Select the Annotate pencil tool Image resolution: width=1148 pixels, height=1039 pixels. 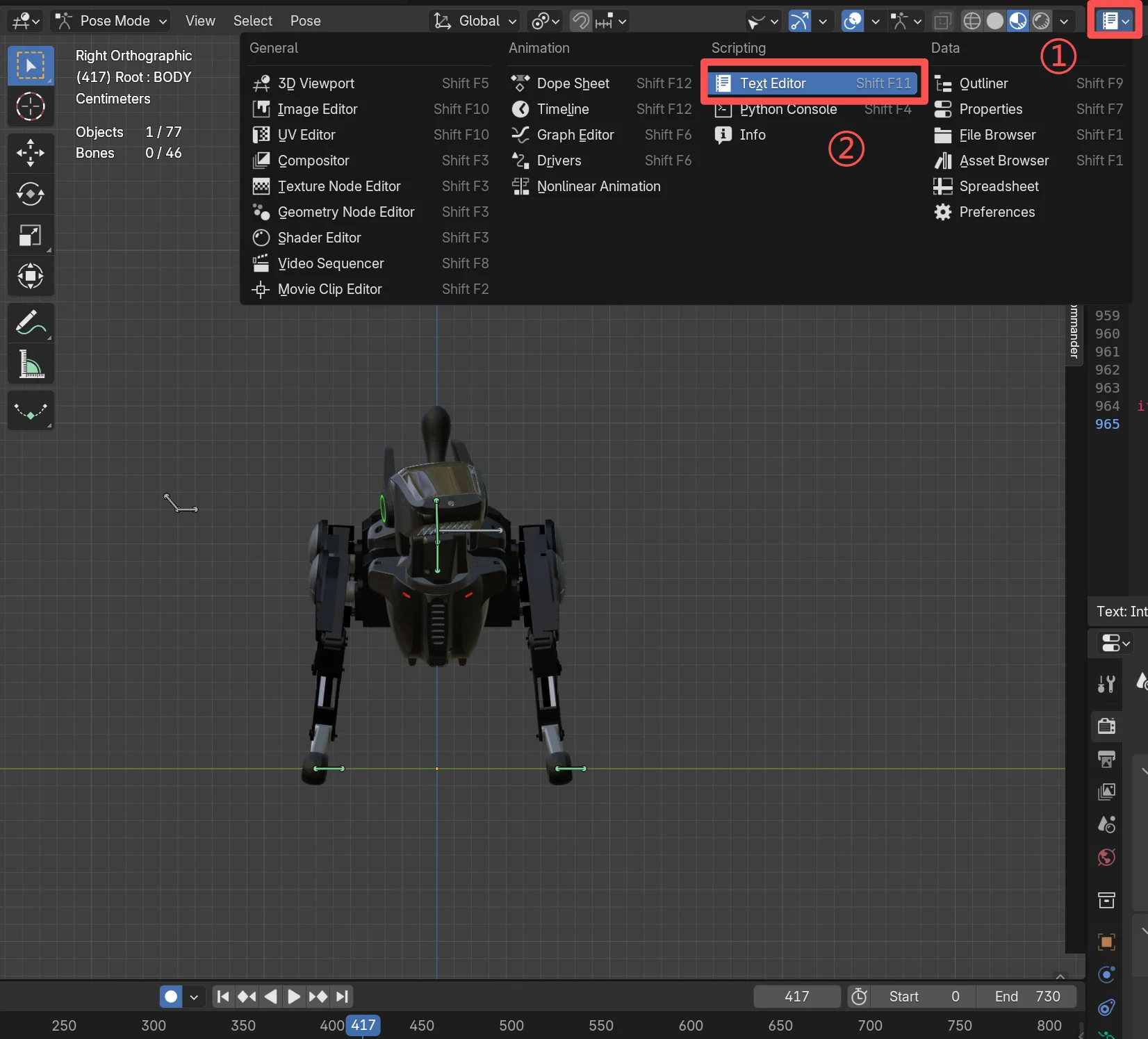[x=31, y=322]
